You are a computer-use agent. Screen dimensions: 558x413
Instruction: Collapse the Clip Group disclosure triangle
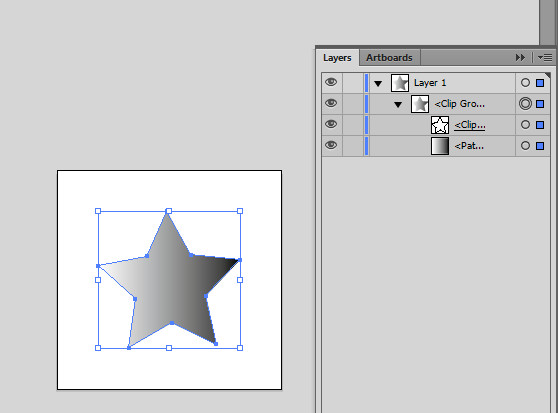[x=398, y=105]
